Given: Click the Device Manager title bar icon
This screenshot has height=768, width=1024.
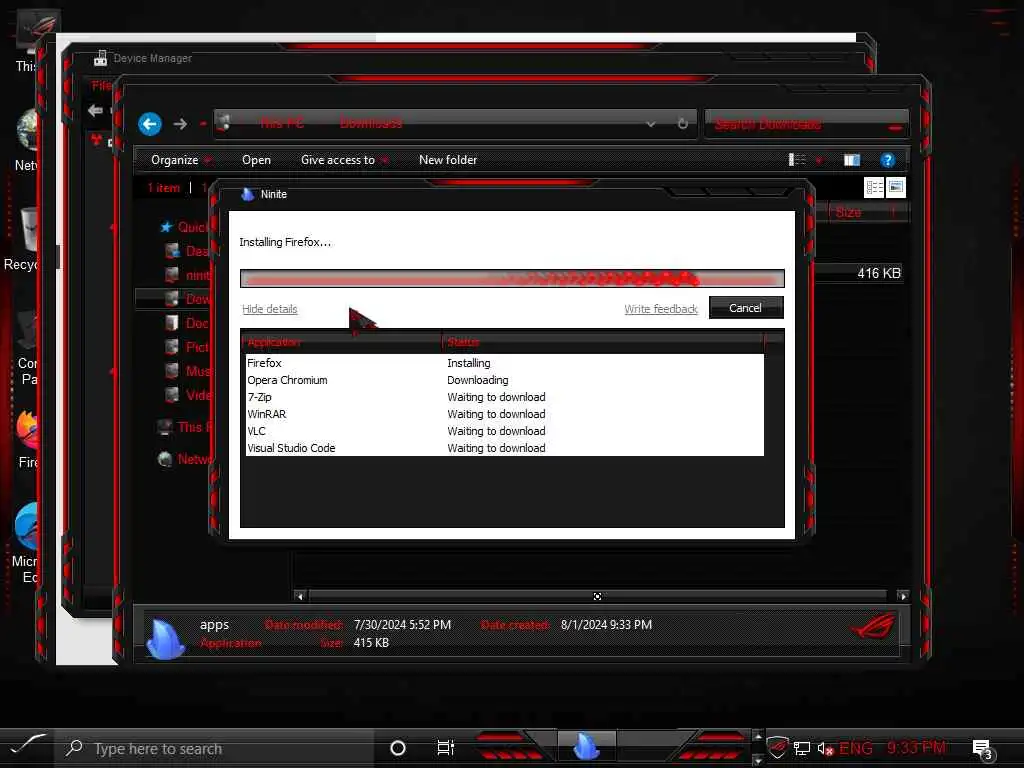Looking at the screenshot, I should pos(100,58).
